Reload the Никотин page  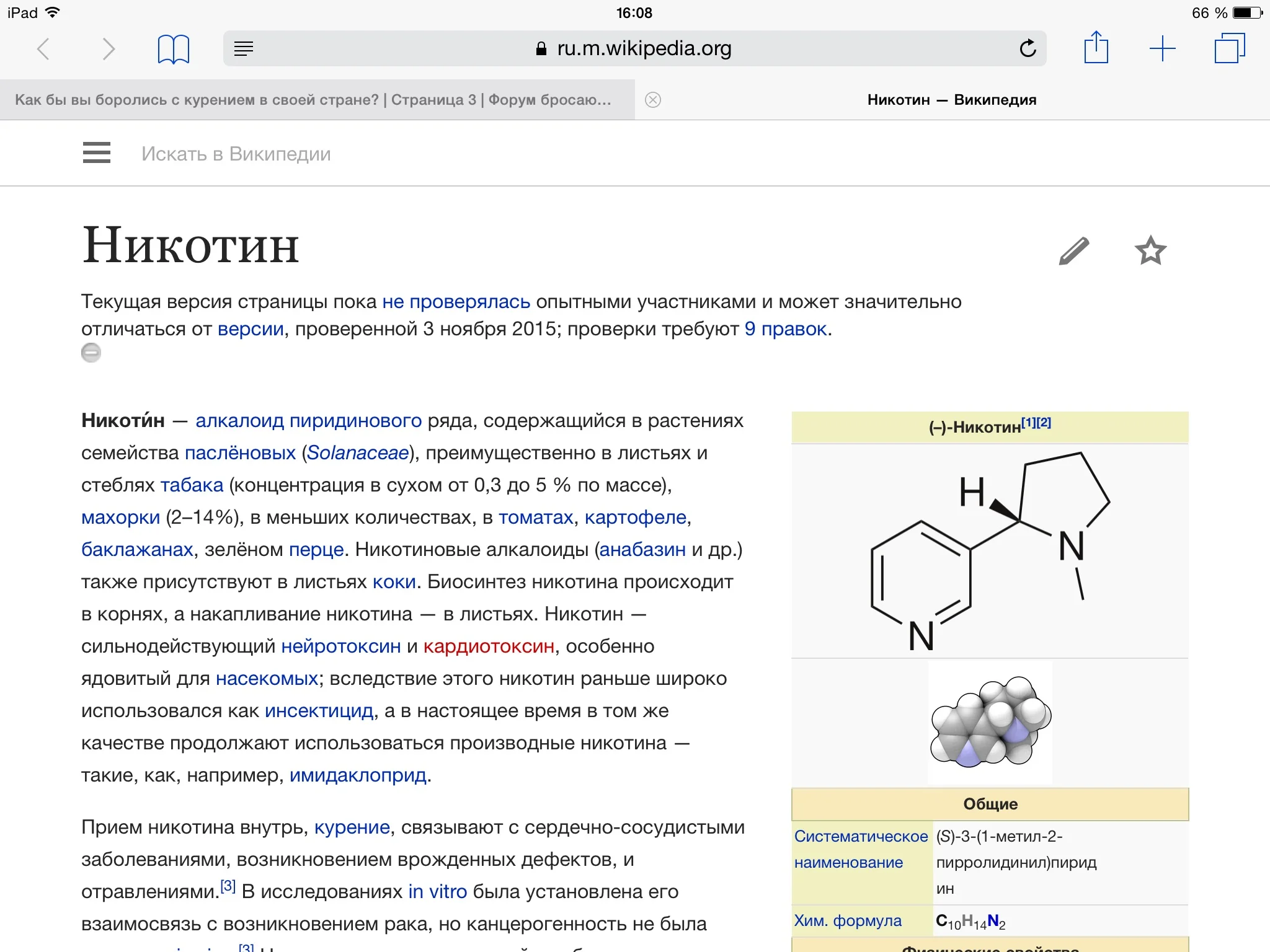coord(1028,48)
